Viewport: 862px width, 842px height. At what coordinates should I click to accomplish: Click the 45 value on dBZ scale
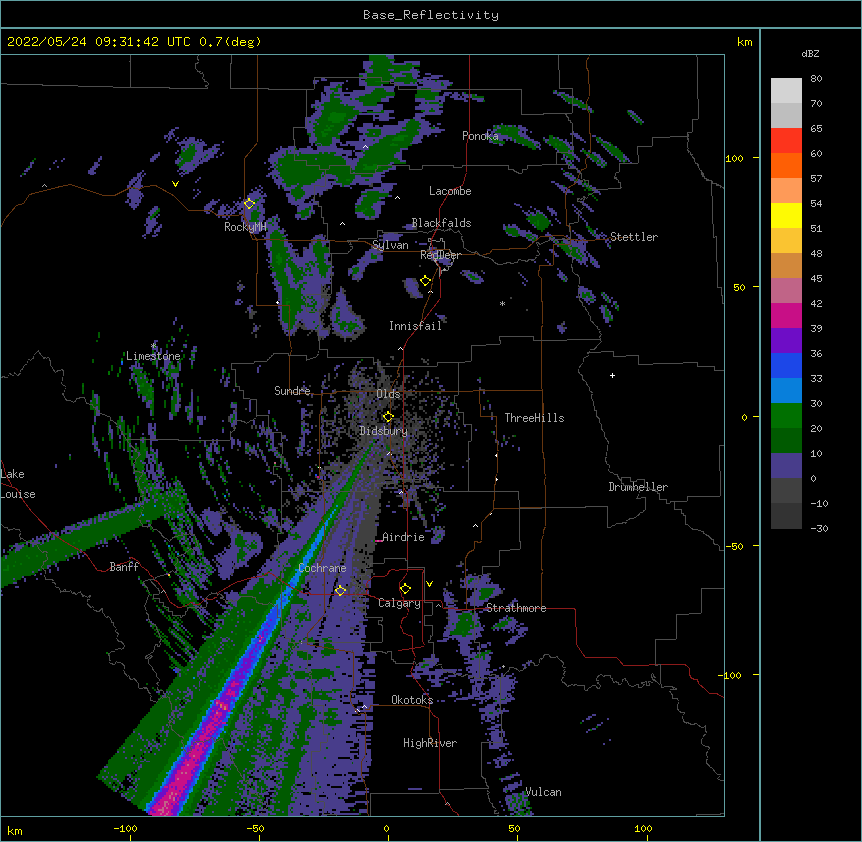click(816, 279)
